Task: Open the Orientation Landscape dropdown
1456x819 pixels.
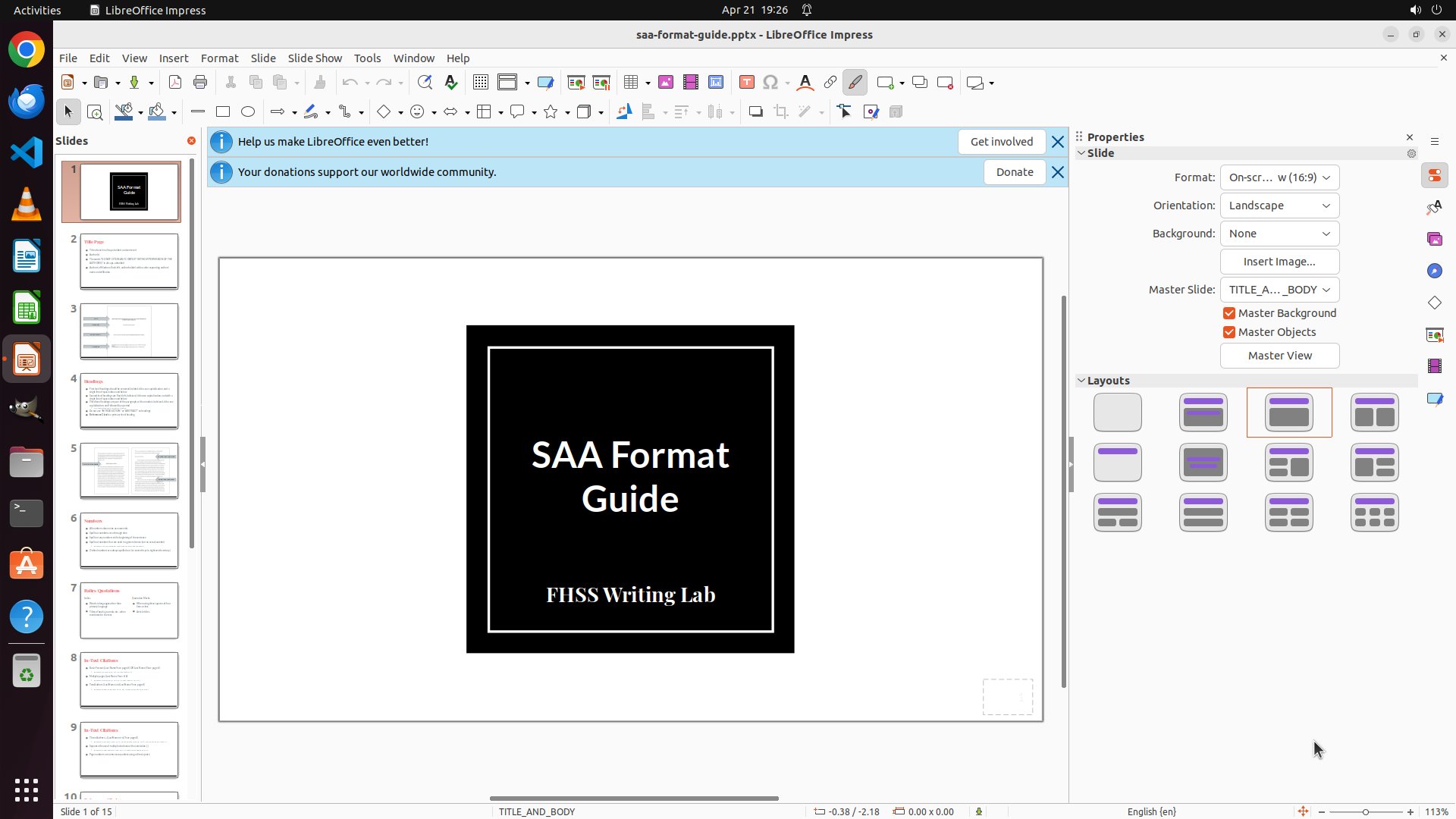Action: coord(1279,206)
